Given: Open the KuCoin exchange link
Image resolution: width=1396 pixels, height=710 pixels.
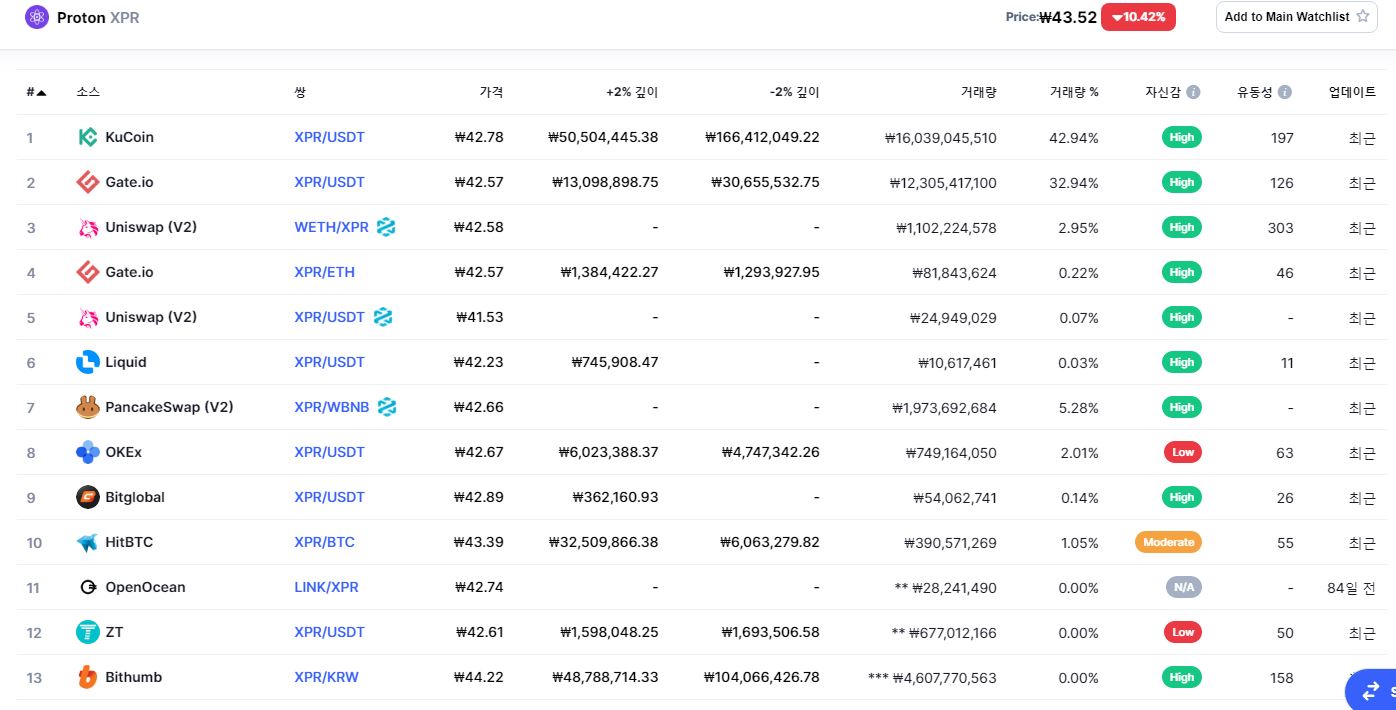Looking at the screenshot, I should [129, 137].
